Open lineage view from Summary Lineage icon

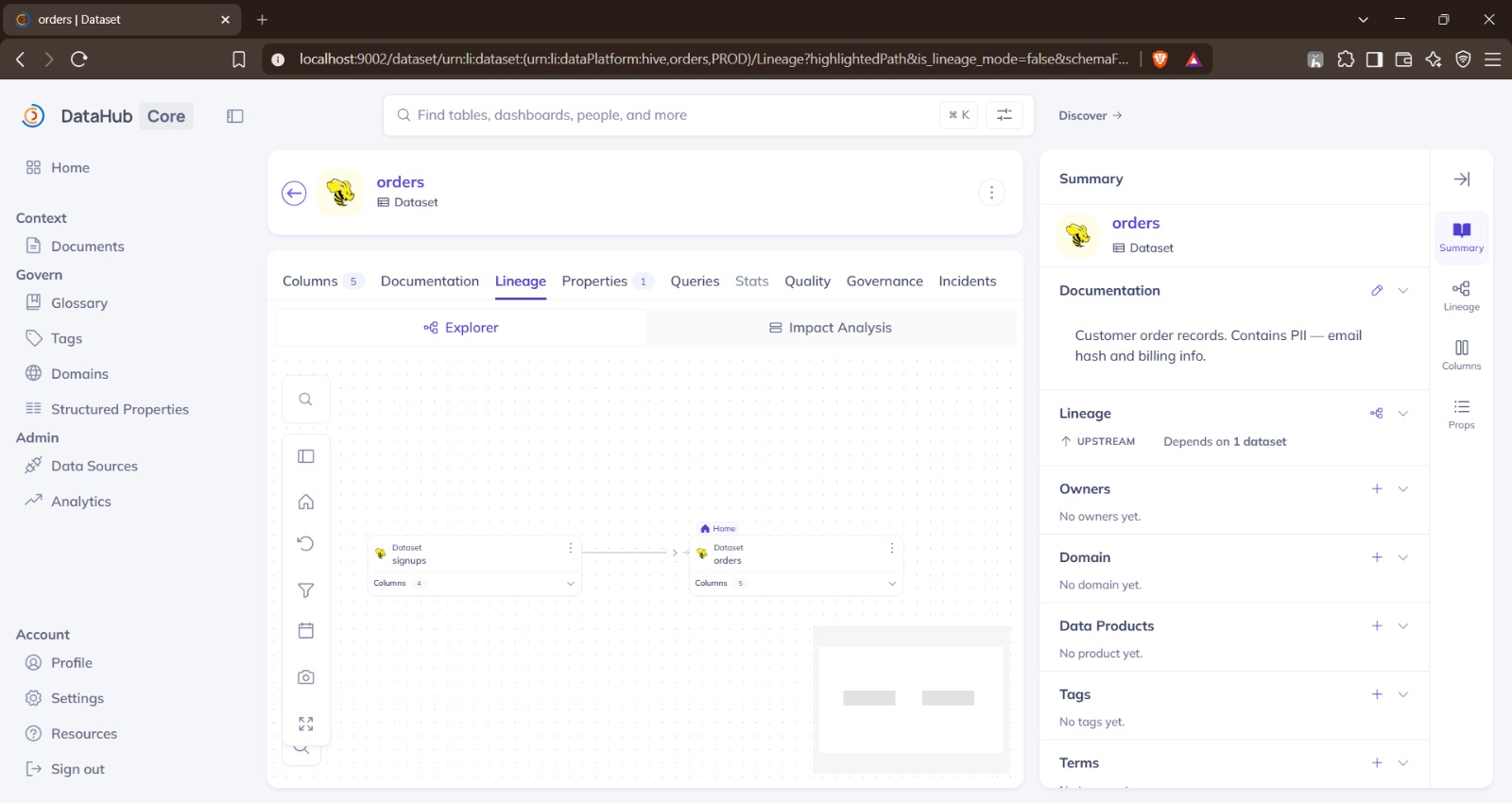(x=1377, y=414)
